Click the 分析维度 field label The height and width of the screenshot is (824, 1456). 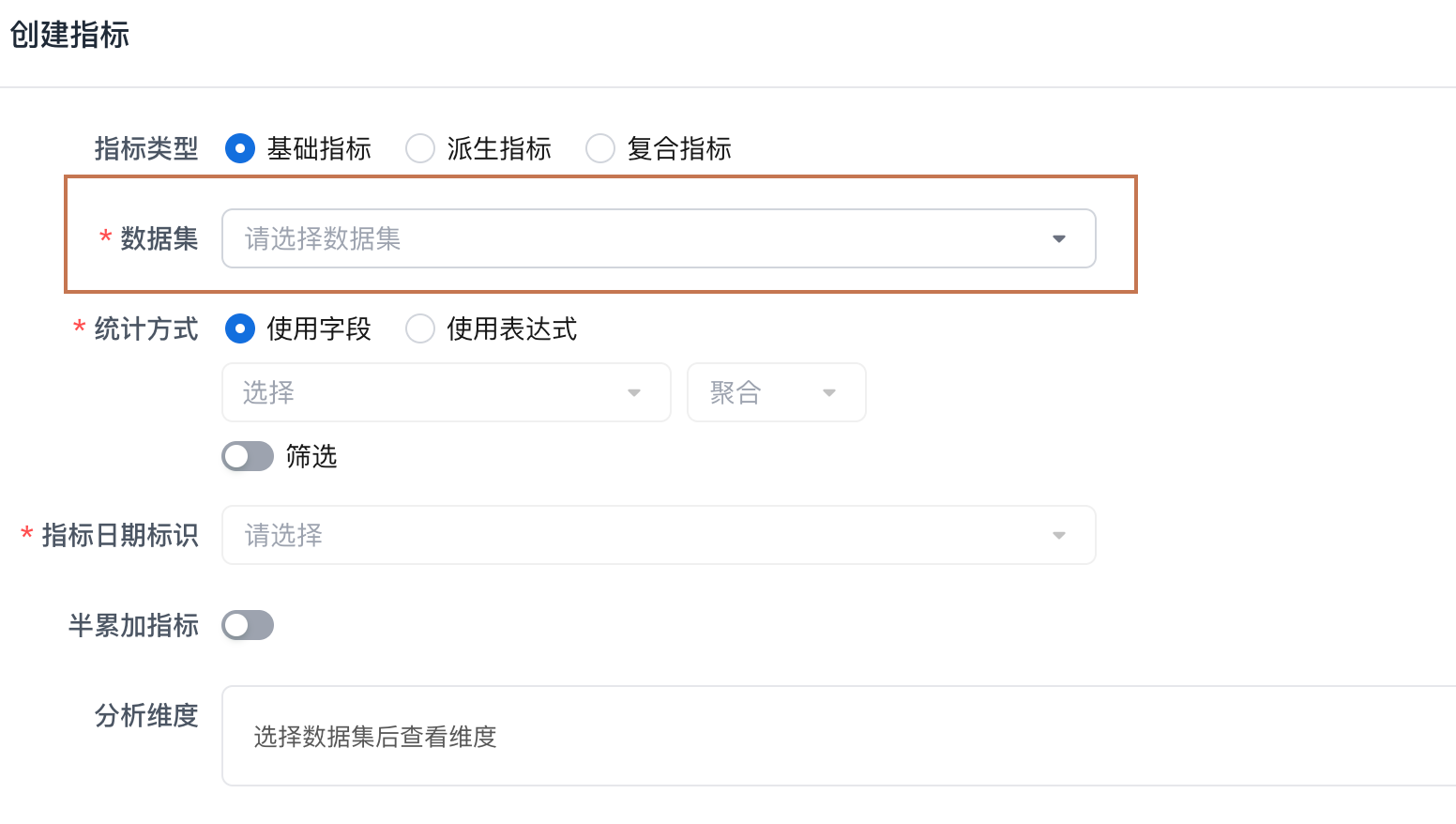[x=146, y=716]
